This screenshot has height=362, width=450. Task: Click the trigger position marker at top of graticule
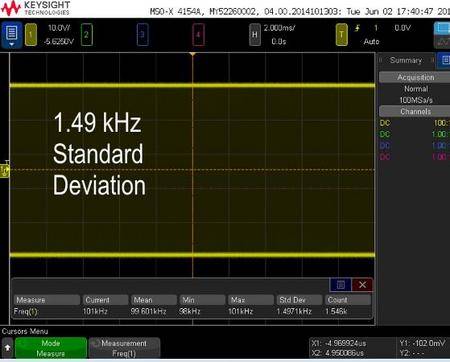click(x=192, y=54)
